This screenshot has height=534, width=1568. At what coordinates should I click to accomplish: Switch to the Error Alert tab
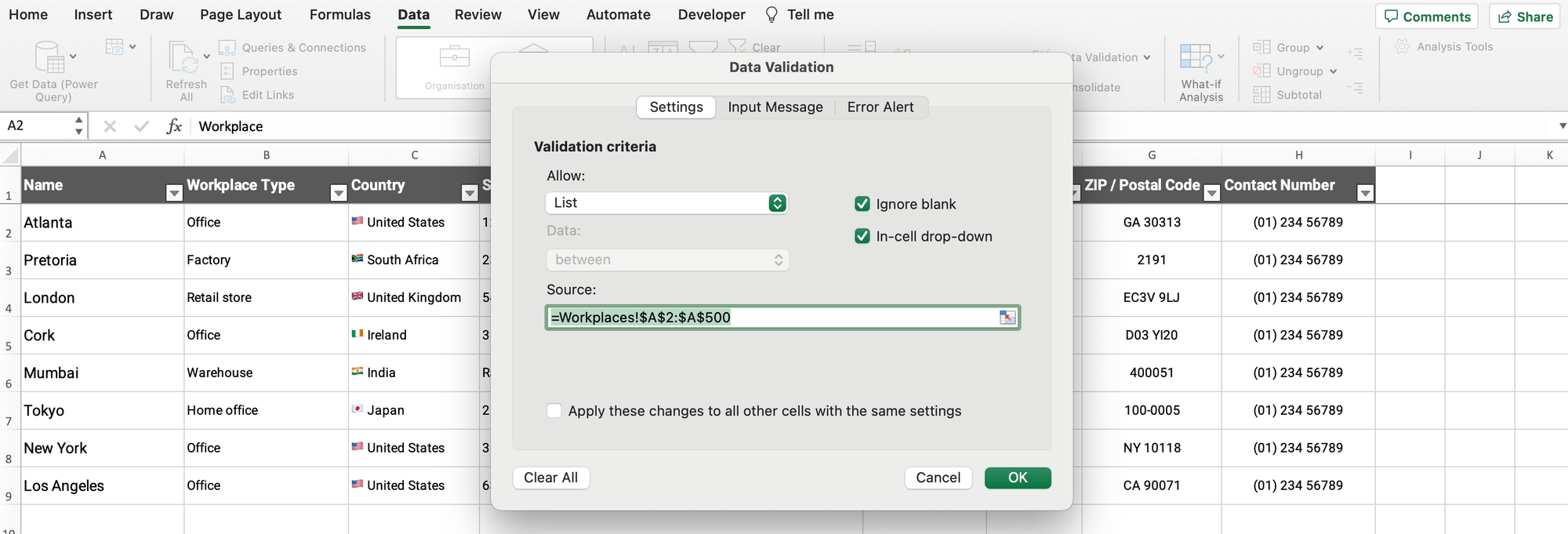880,107
